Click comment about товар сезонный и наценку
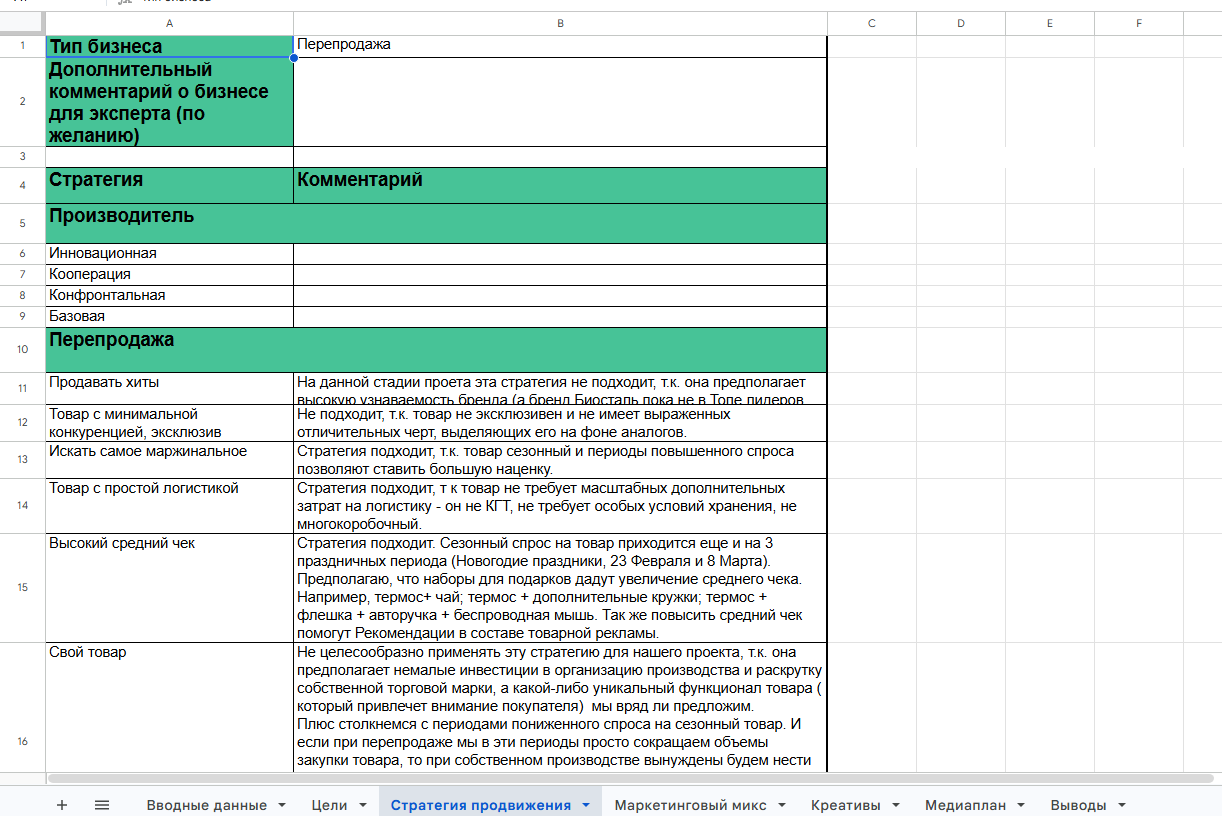The image size is (1222, 816). tap(560, 460)
